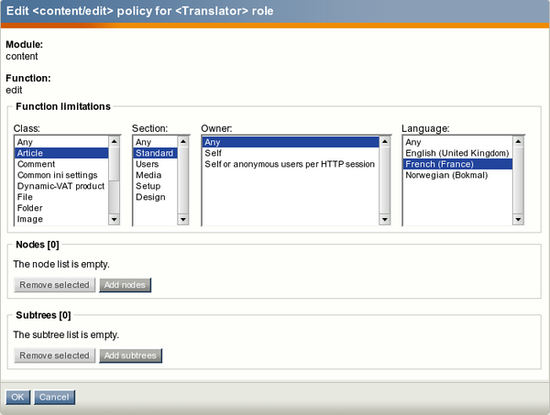Viewport: 550px width, 415px height.
Task: Select 'Article' in the Class list
Action: coord(61,153)
